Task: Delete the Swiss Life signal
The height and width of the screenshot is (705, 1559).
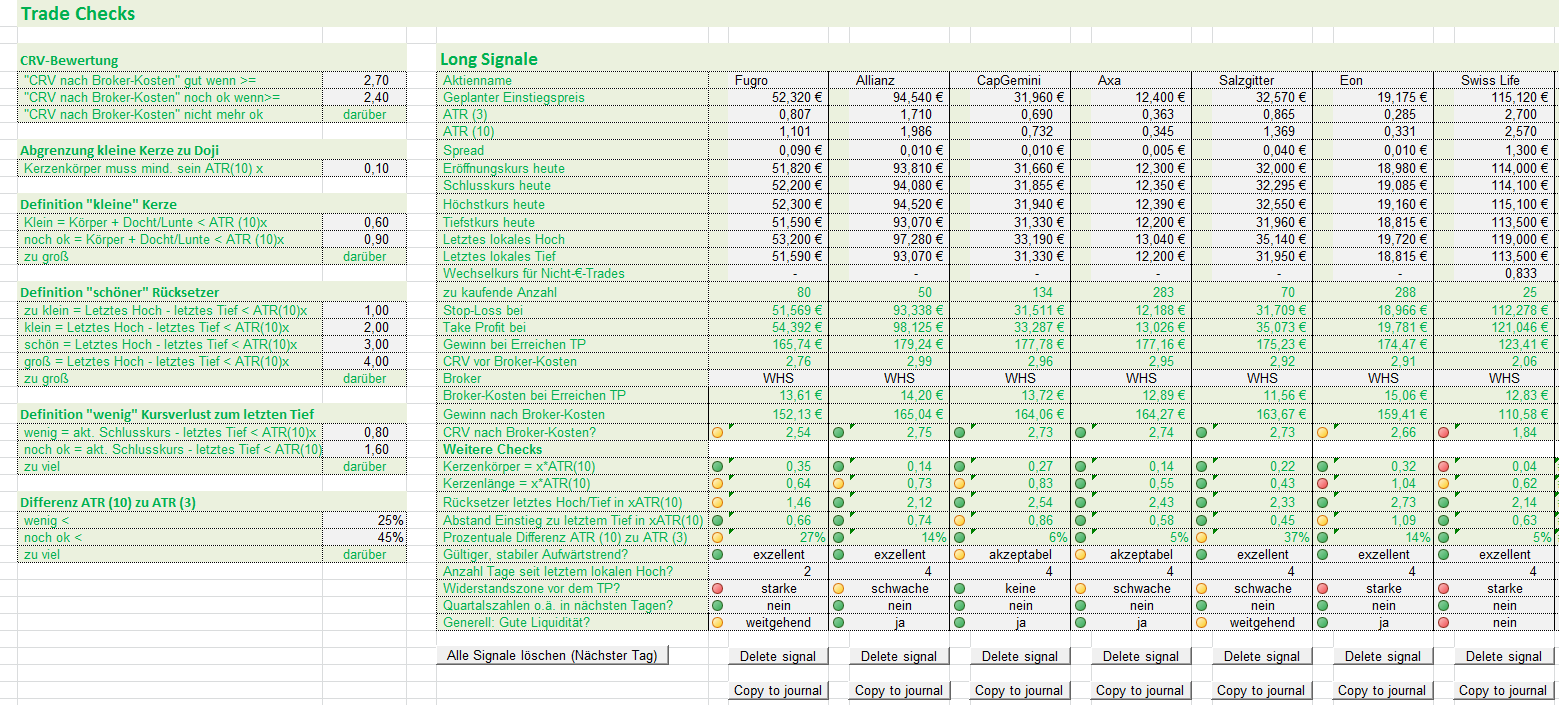Action: 1504,656
